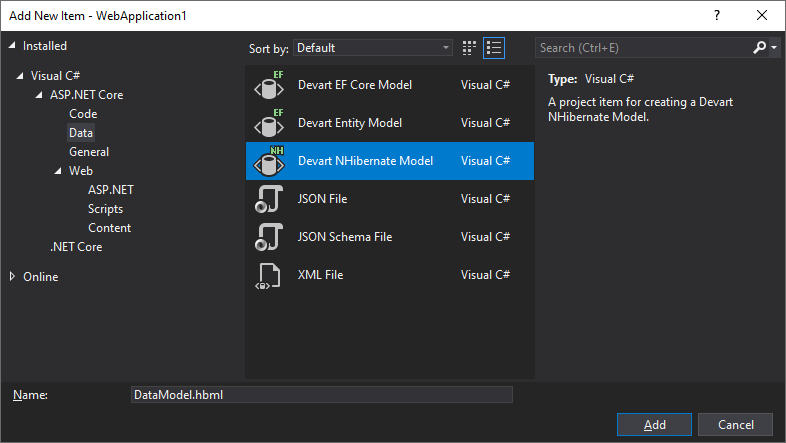Image resolution: width=786 pixels, height=443 pixels.
Task: Select the Devart EF Core Model icon
Action: coord(269,85)
